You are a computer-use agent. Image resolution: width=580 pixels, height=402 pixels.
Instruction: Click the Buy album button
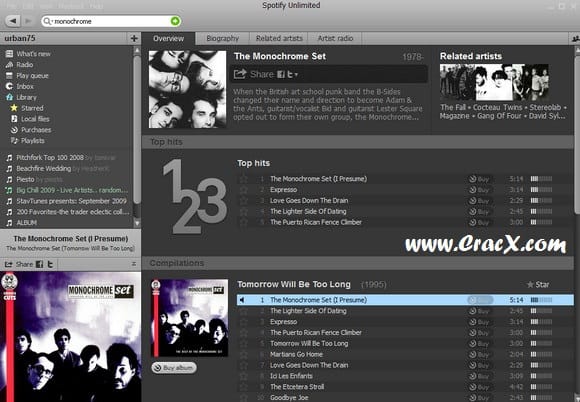pyautogui.click(x=174, y=368)
